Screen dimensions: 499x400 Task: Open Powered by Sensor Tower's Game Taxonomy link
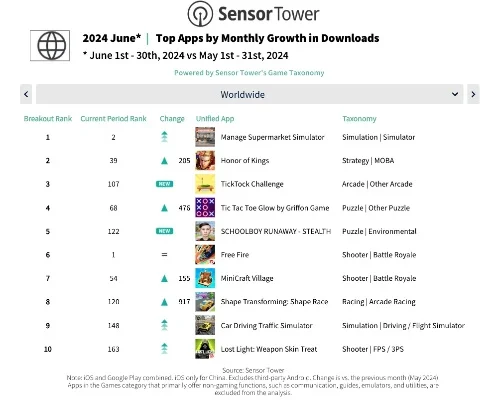(x=249, y=73)
